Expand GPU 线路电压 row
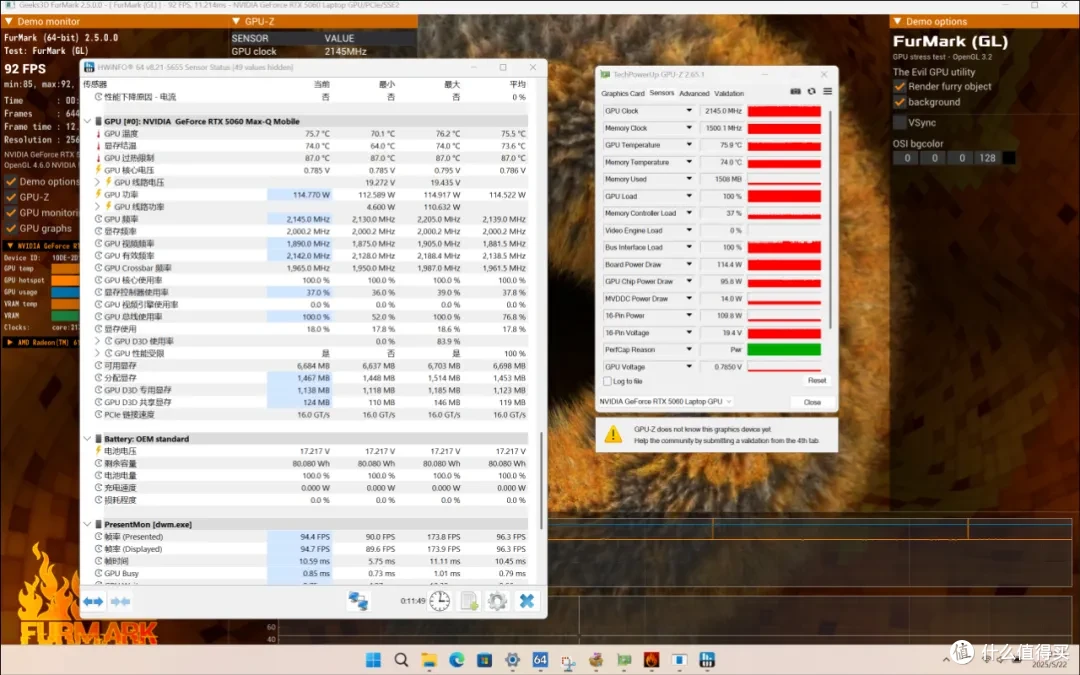Screen dimensions: 1080x675 coord(97,183)
